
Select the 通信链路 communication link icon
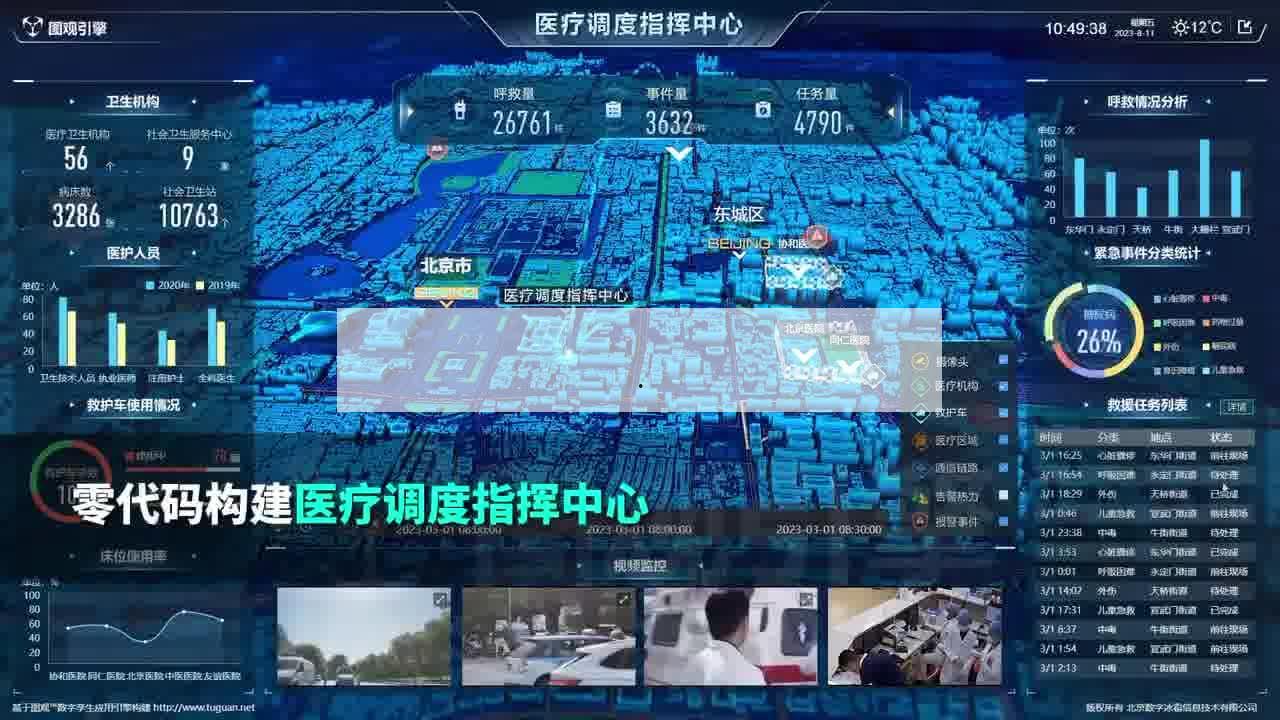pyautogui.click(x=919, y=469)
